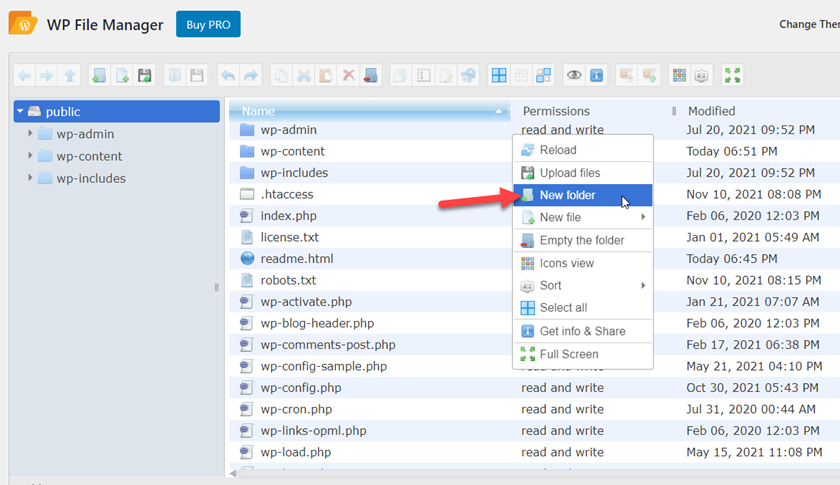The height and width of the screenshot is (485, 840).
Task: Select the wp-cron.php file row
Action: click(x=535, y=409)
